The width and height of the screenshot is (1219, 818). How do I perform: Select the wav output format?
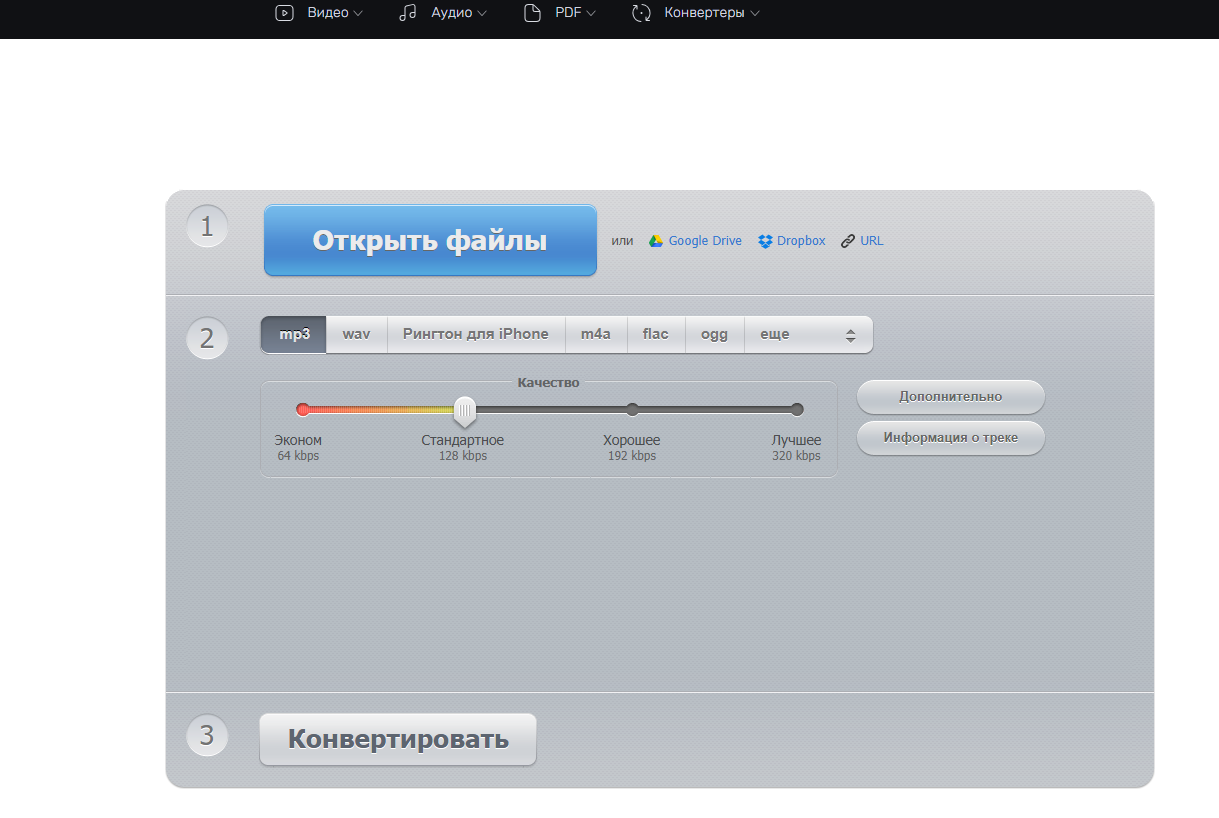[x=356, y=335]
